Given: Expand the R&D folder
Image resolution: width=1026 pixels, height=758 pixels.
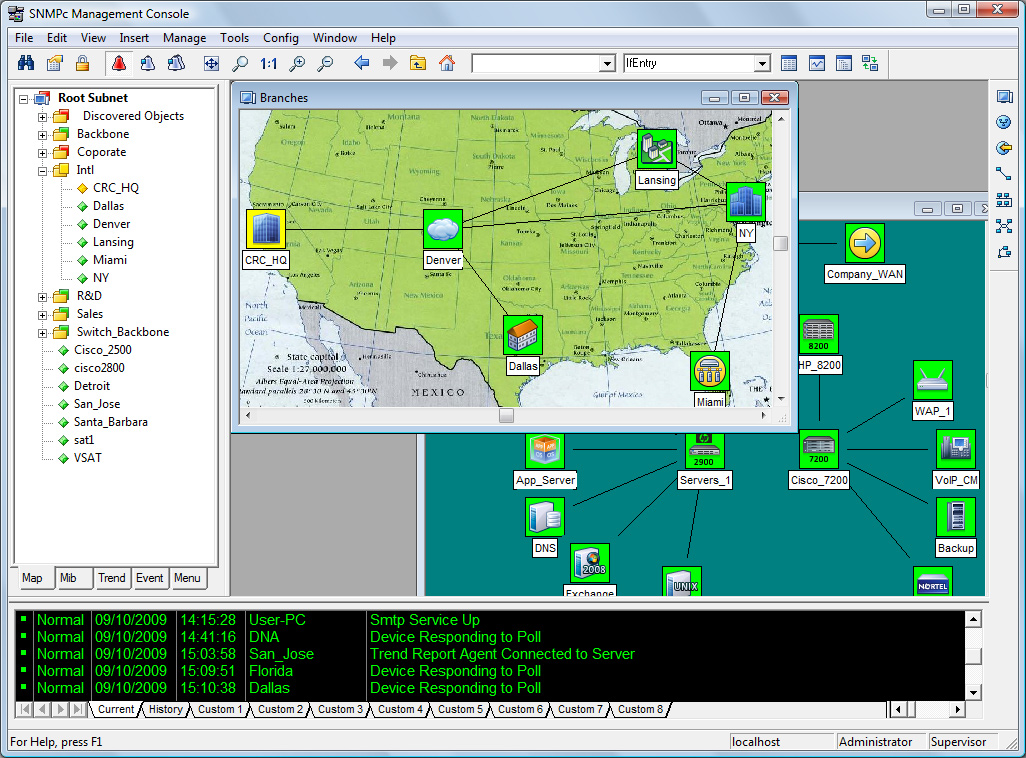Looking at the screenshot, I should pyautogui.click(x=43, y=297).
